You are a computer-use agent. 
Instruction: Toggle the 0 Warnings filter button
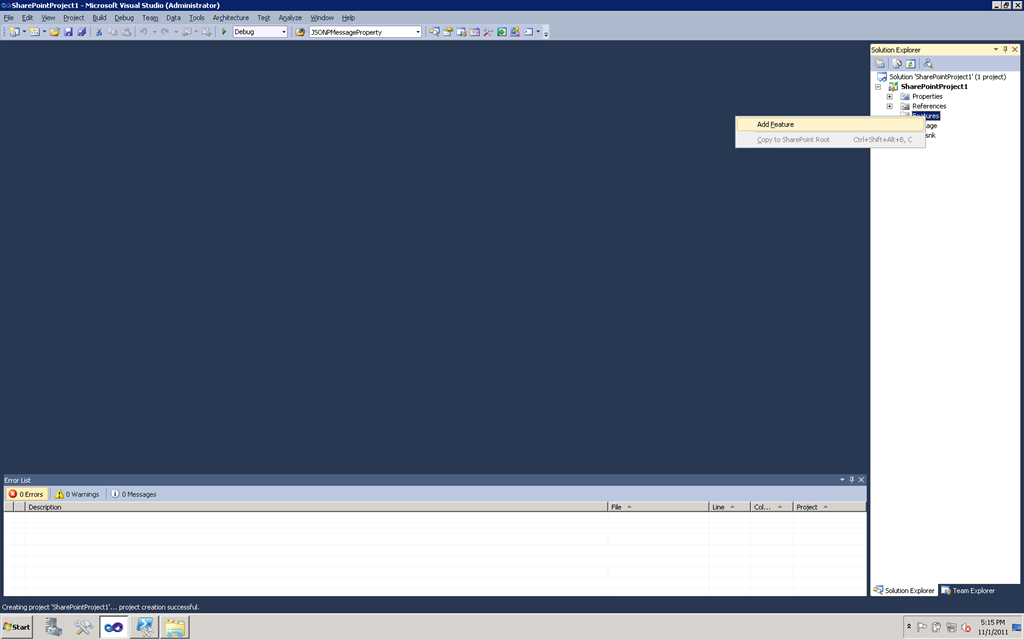(77, 494)
